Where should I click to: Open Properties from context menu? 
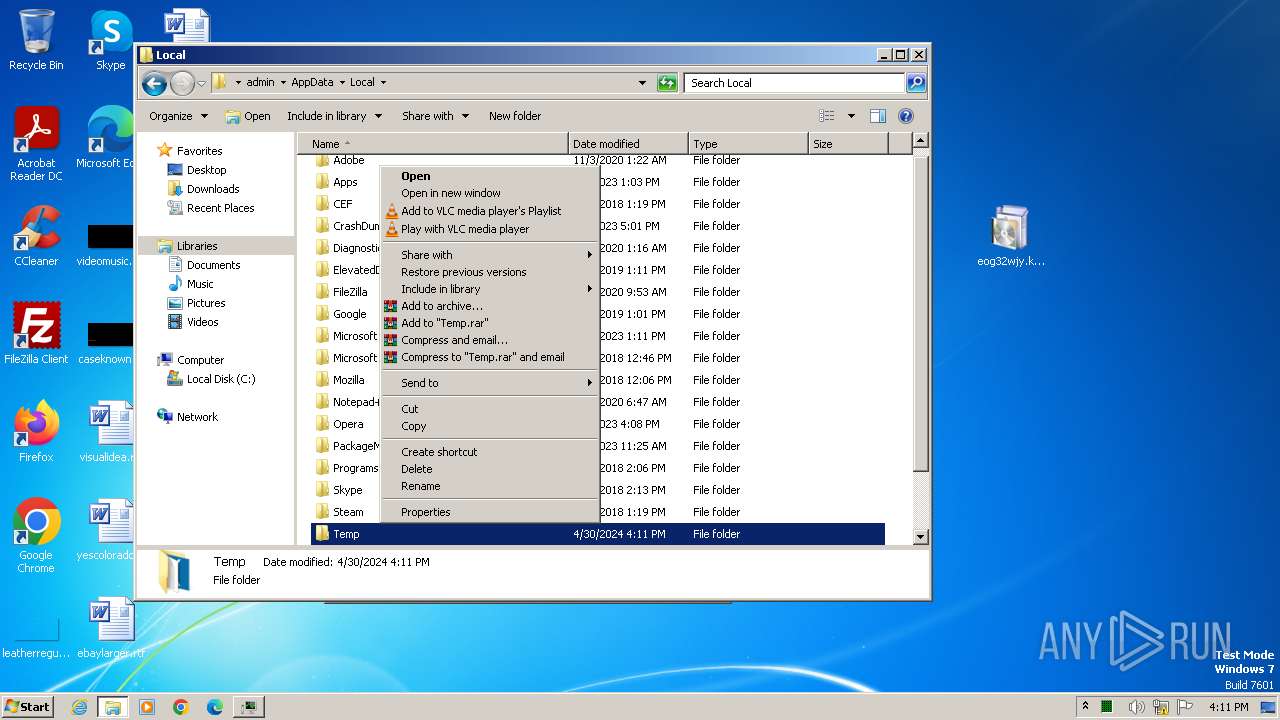pyautogui.click(x=490, y=512)
